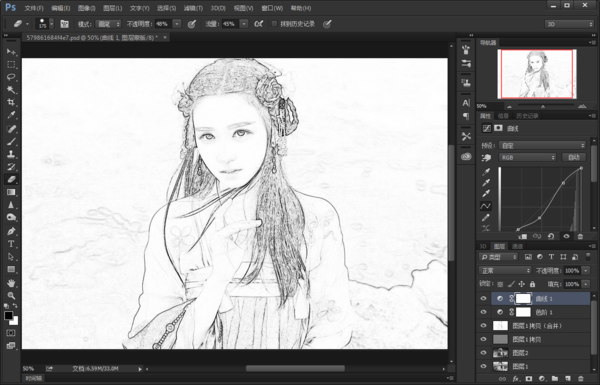The image size is (600, 385).
Task: Enable the 抹到历史记录 checkbox
Action: pos(274,24)
